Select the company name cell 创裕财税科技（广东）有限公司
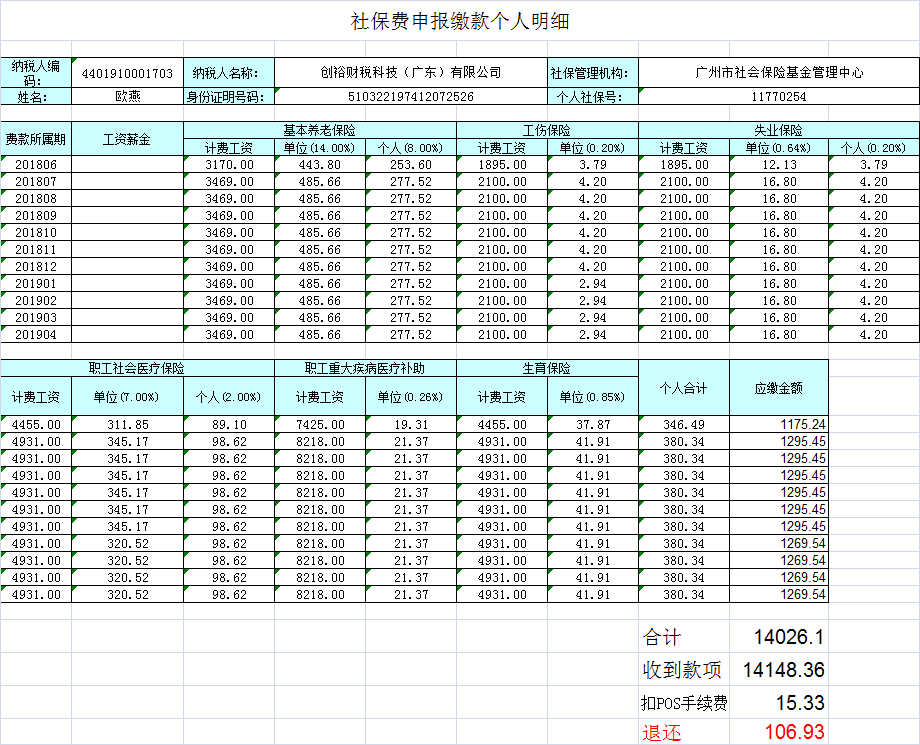Image resolution: width=920 pixels, height=745 pixels. coord(410,73)
